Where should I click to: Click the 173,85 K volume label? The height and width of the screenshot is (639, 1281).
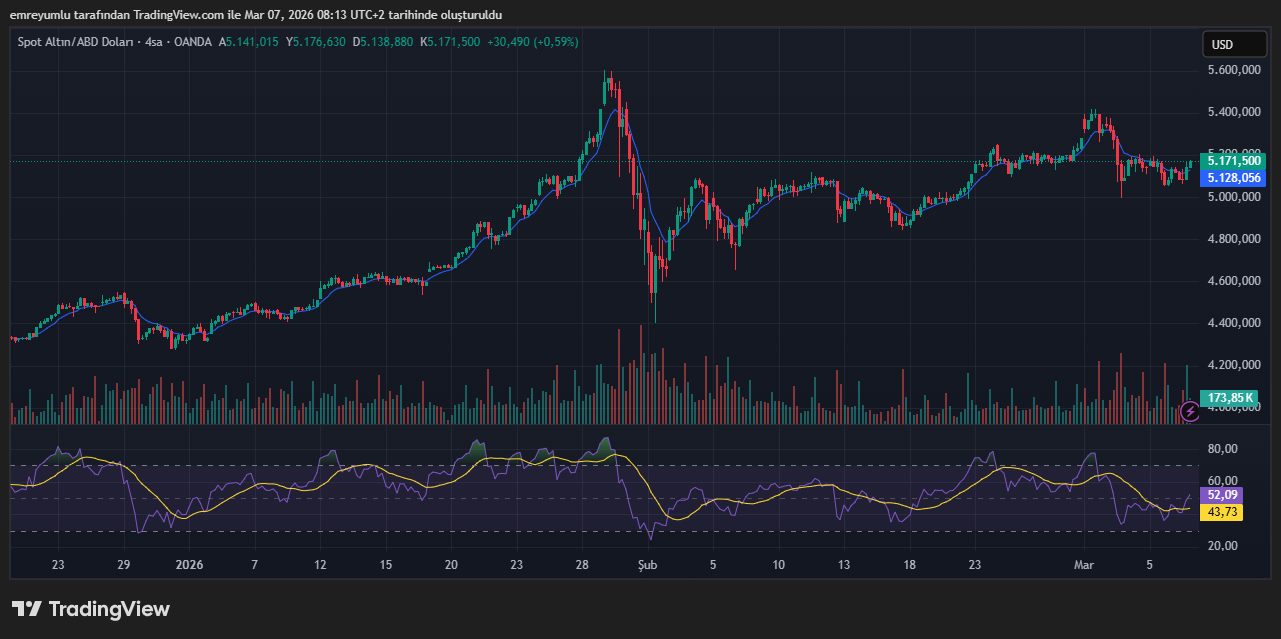[1230, 398]
